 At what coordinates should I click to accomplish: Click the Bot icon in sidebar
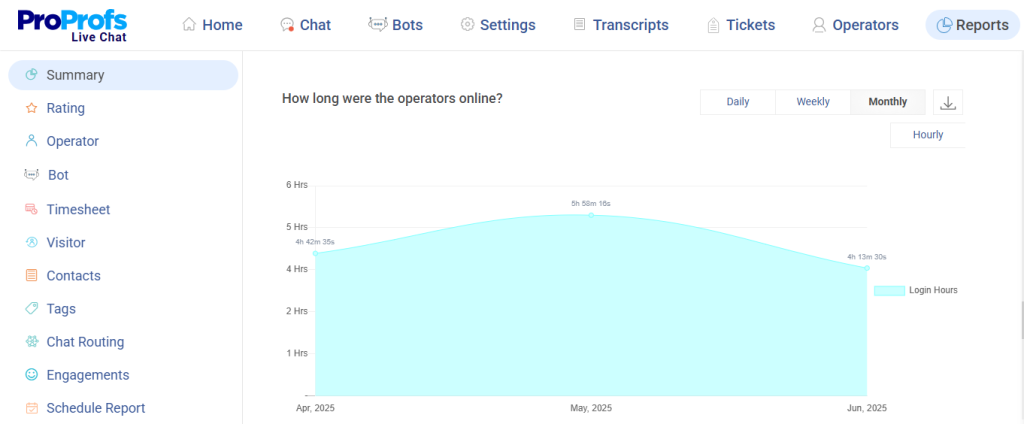click(31, 175)
